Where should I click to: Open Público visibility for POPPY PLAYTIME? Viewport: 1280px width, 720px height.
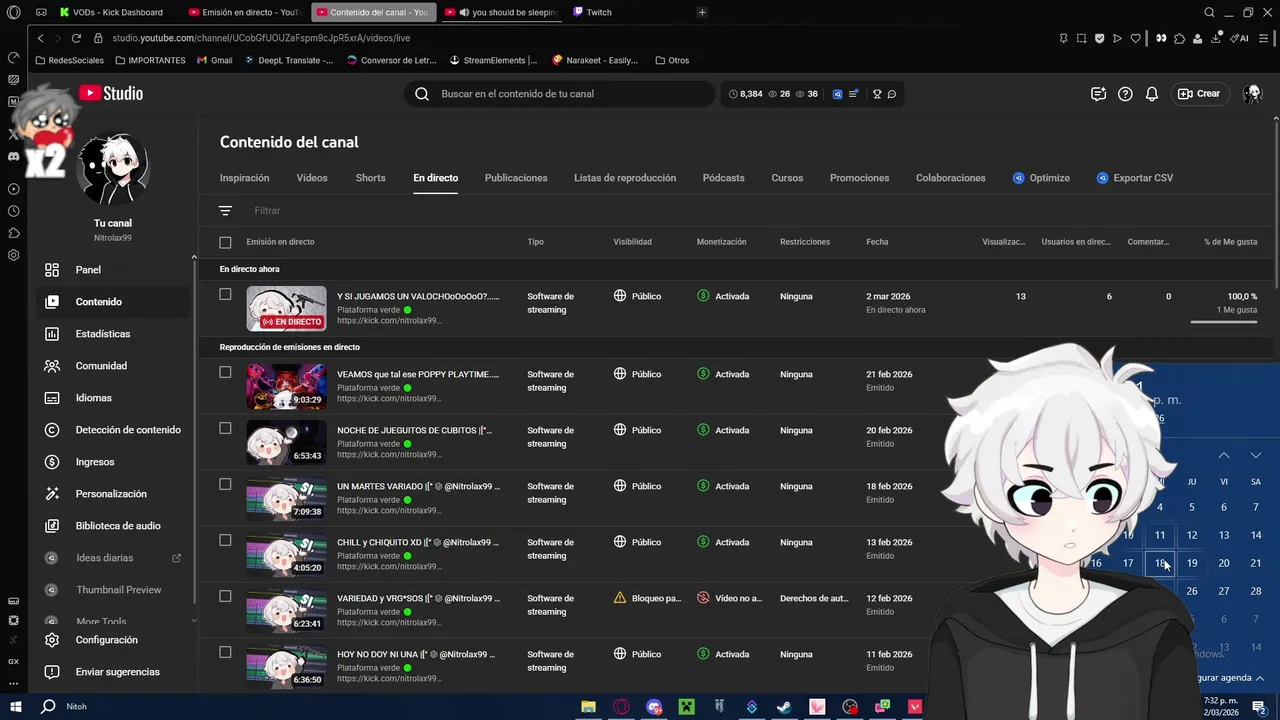(x=637, y=374)
